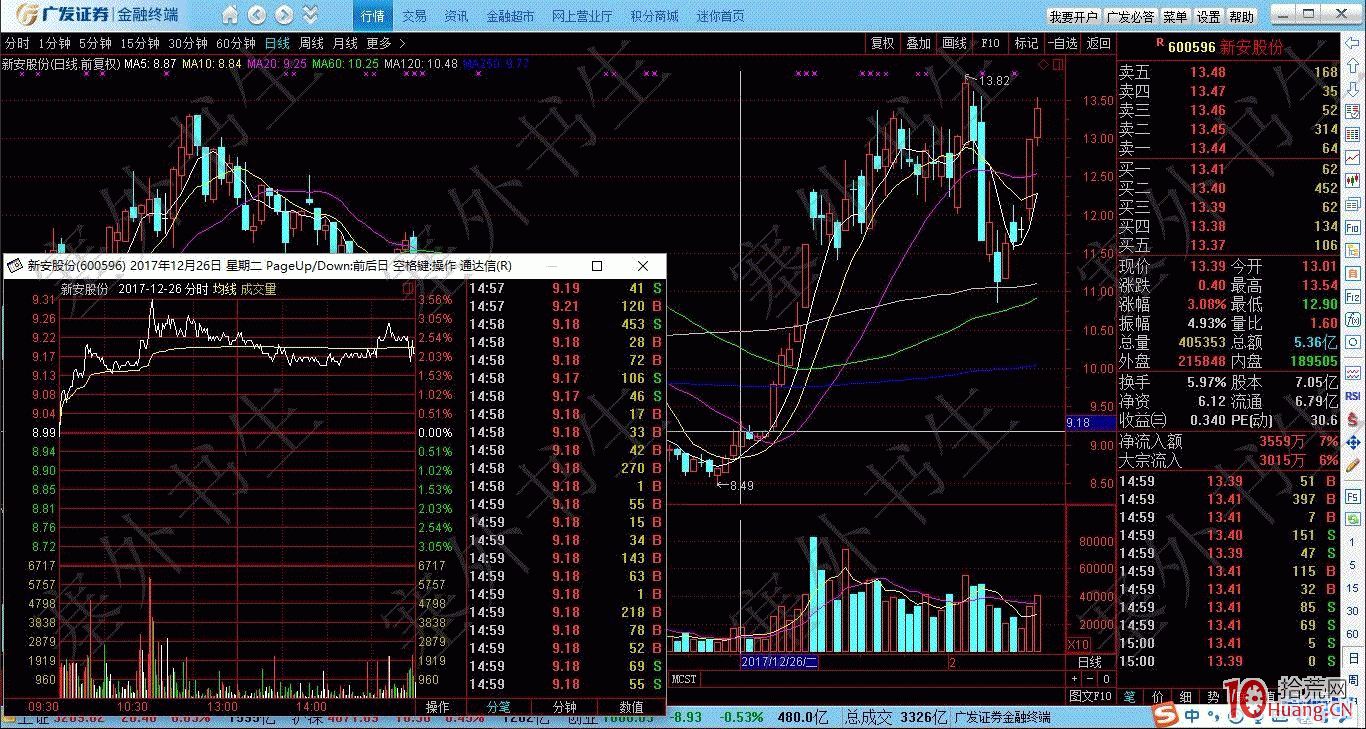Expand the 更多 periods dropdown

coord(385,43)
